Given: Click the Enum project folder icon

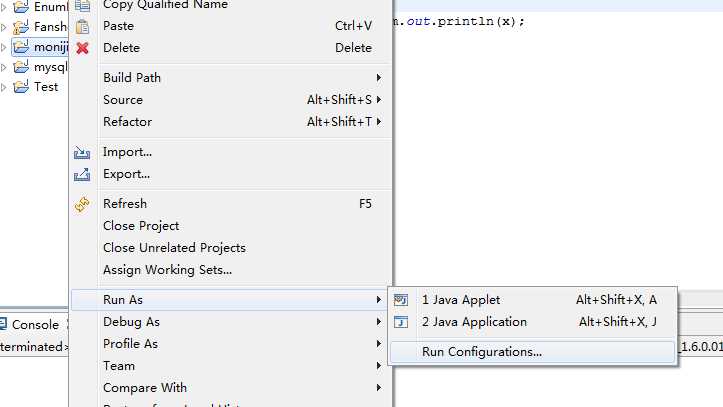Looking at the screenshot, I should (21, 6).
